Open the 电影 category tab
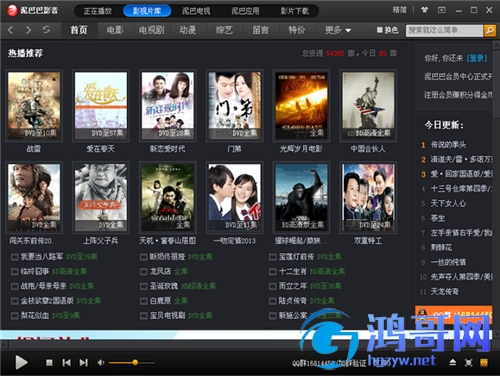Viewport: 500px width, 376px height. (x=115, y=30)
